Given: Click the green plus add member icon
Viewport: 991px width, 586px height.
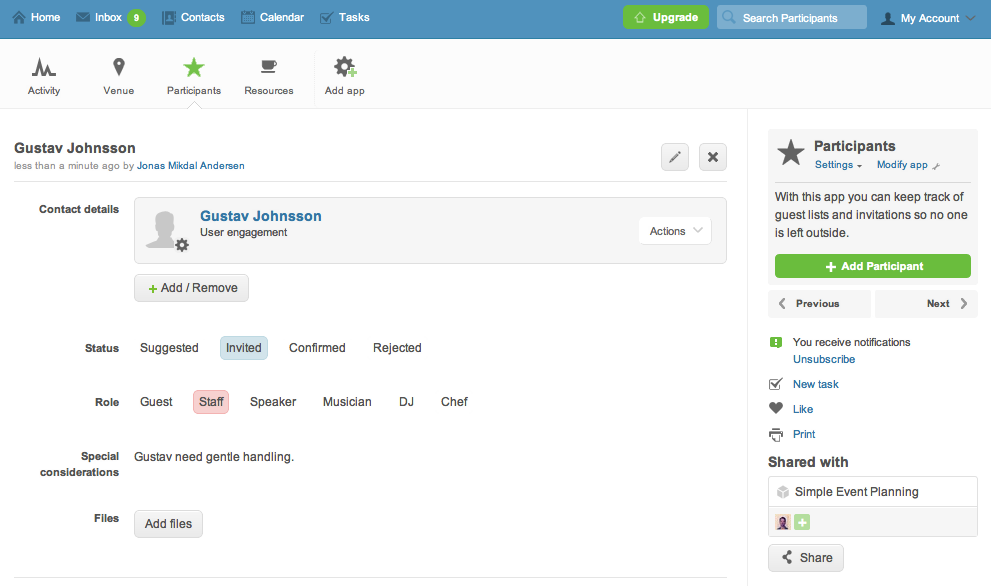Looking at the screenshot, I should point(802,522).
